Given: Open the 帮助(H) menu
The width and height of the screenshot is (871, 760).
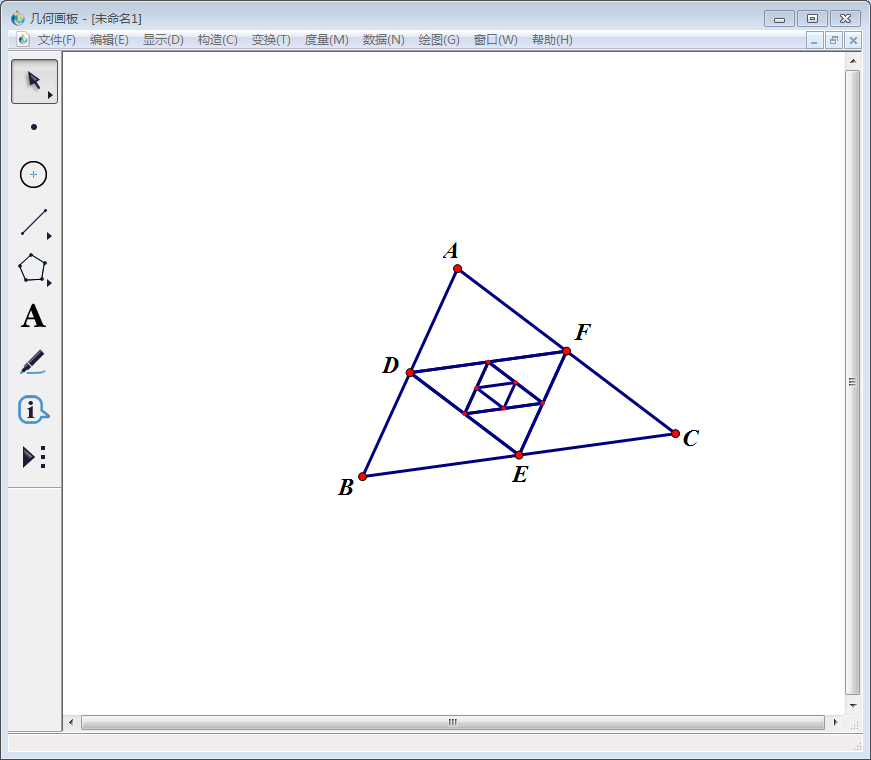Looking at the screenshot, I should (x=552, y=40).
